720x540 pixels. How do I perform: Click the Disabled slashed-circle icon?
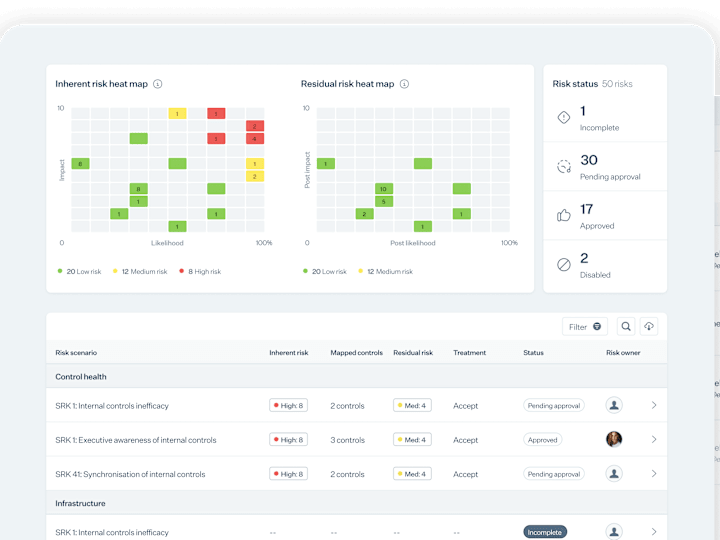564,264
